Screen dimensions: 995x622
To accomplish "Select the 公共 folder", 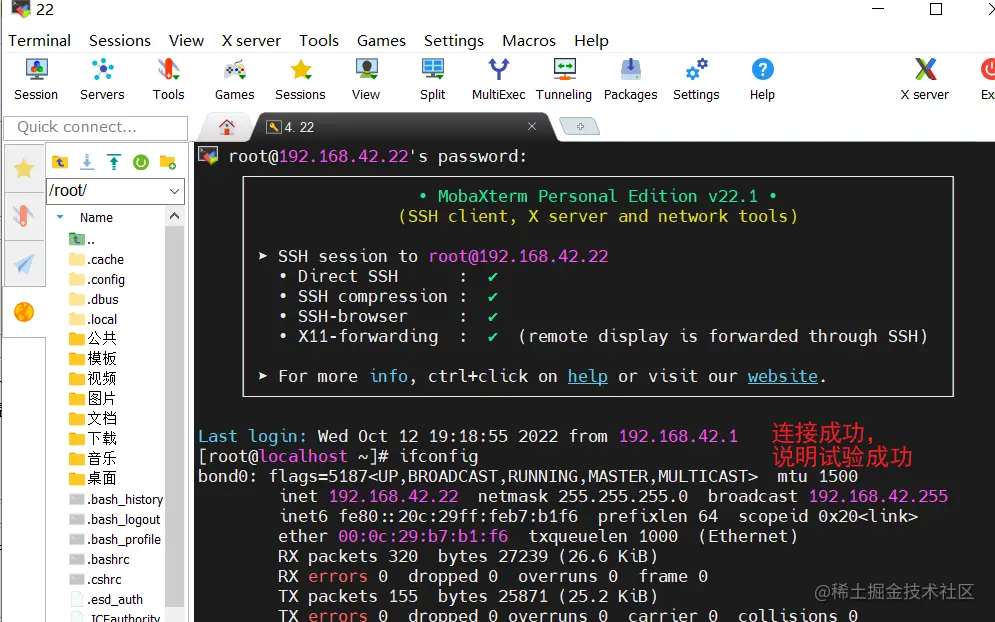I will [x=93, y=338].
